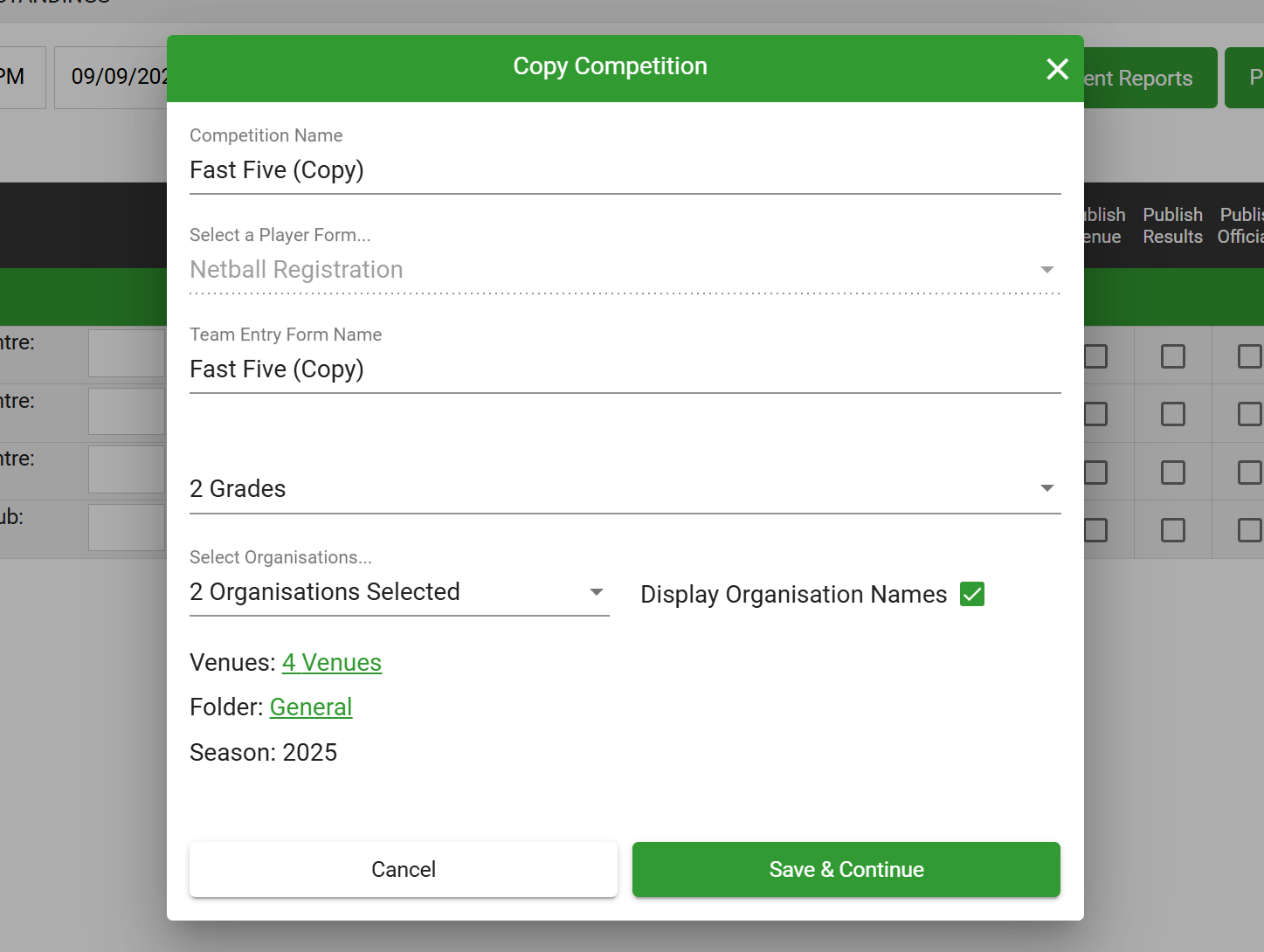1264x952 pixels.
Task: Click the green checkmark next to Display Organisation Names
Action: pos(972,594)
